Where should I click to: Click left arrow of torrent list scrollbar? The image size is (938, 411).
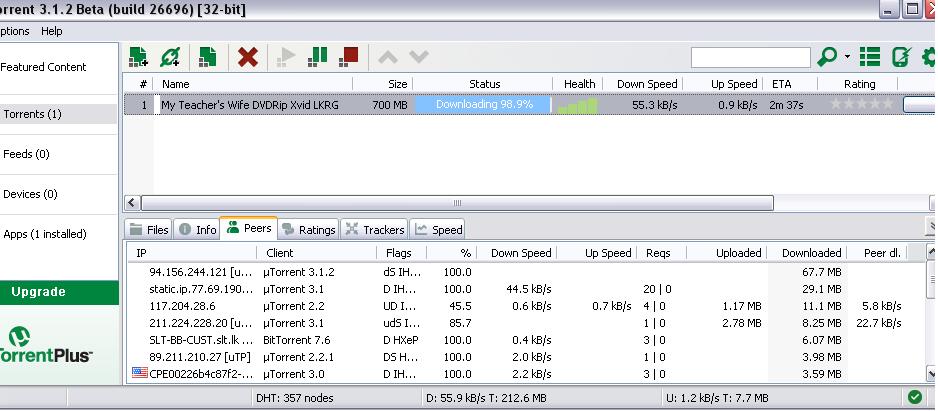click(132, 203)
